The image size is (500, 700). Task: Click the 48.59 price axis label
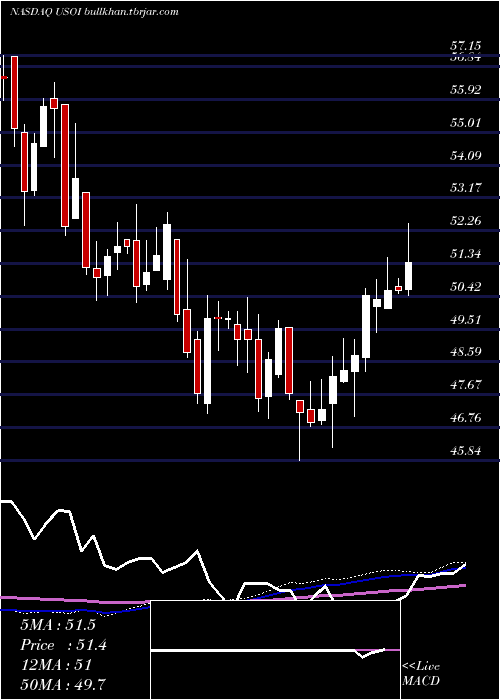click(x=466, y=352)
